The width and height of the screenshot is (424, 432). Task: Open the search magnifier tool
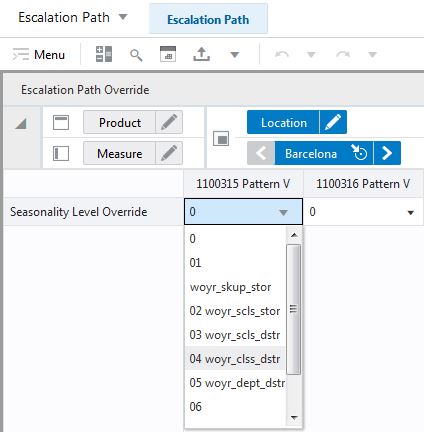[x=136, y=55]
